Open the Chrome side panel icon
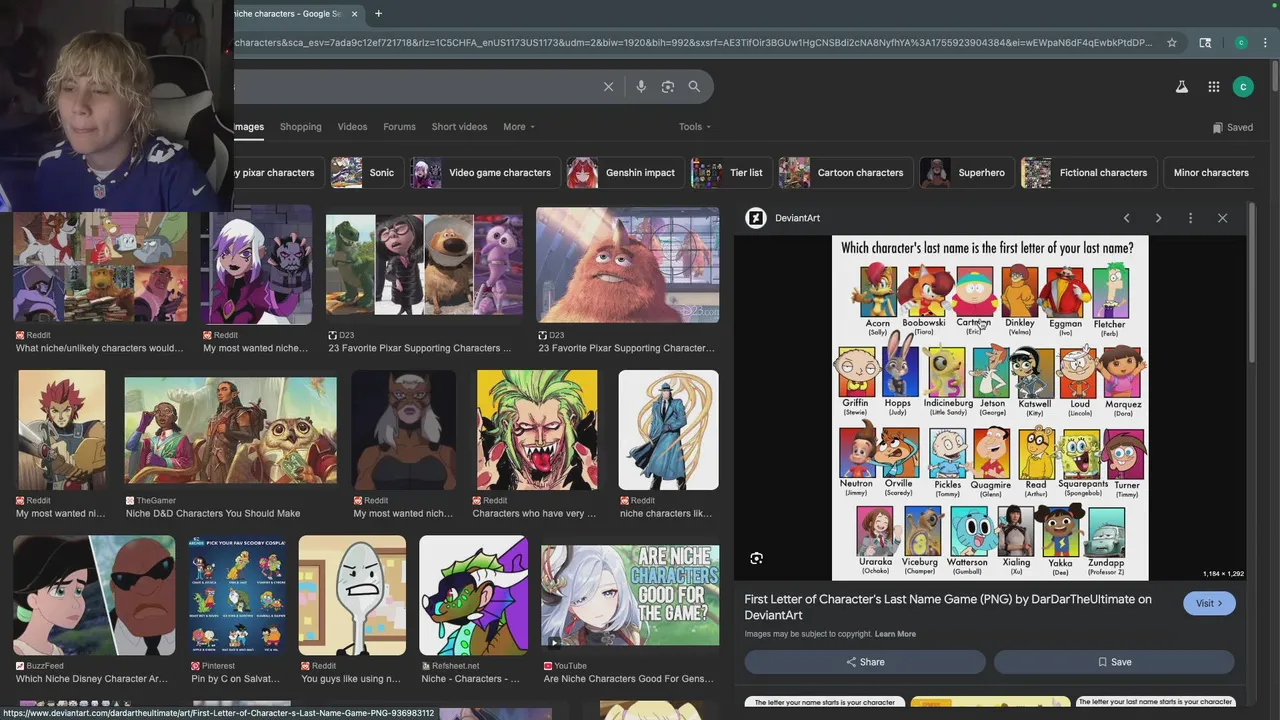The image size is (1280, 720). click(x=1205, y=43)
